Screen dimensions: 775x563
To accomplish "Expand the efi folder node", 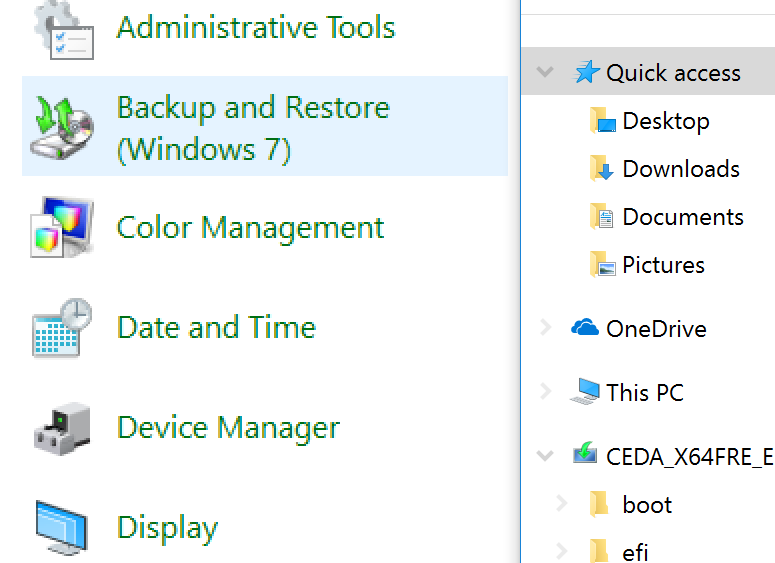I will click(x=561, y=551).
